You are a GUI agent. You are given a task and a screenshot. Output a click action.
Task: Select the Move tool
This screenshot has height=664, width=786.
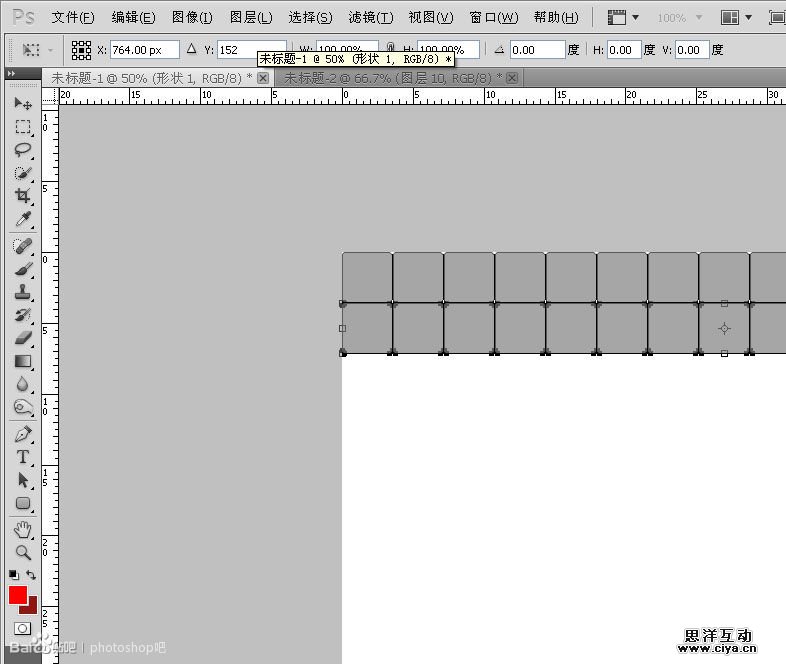pyautogui.click(x=22, y=103)
